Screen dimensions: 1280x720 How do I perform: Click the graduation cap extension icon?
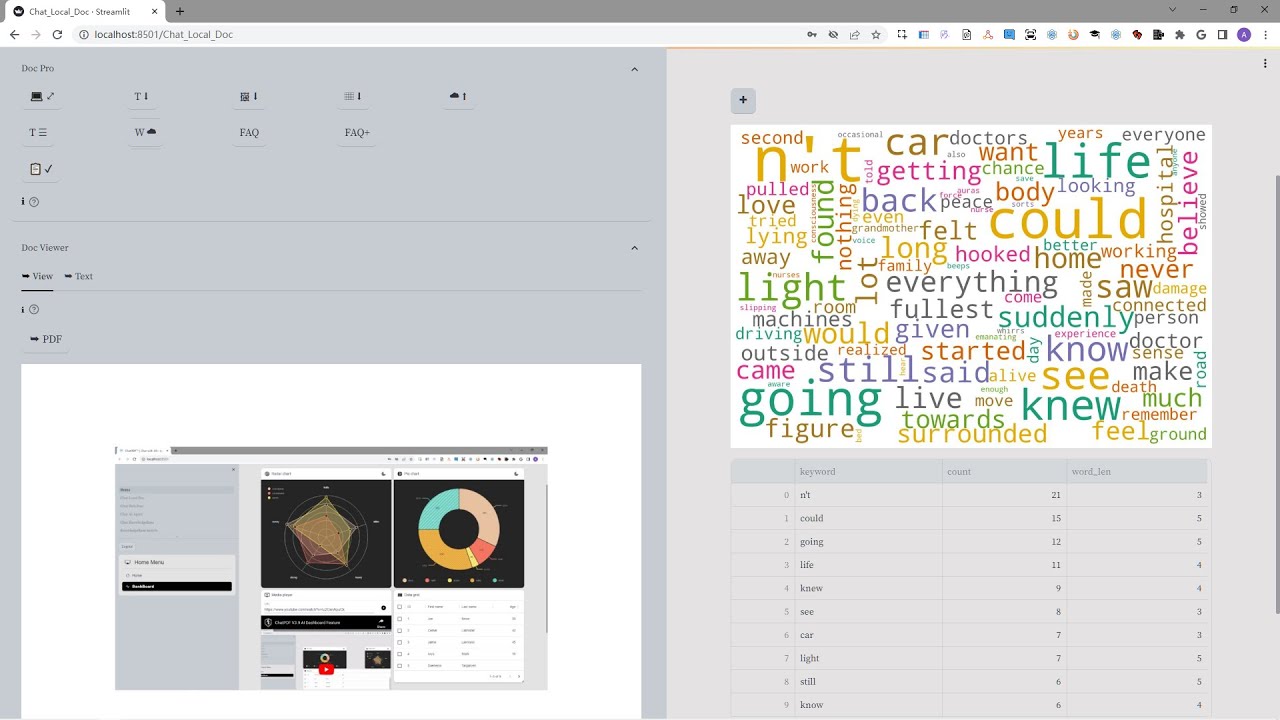click(1095, 34)
